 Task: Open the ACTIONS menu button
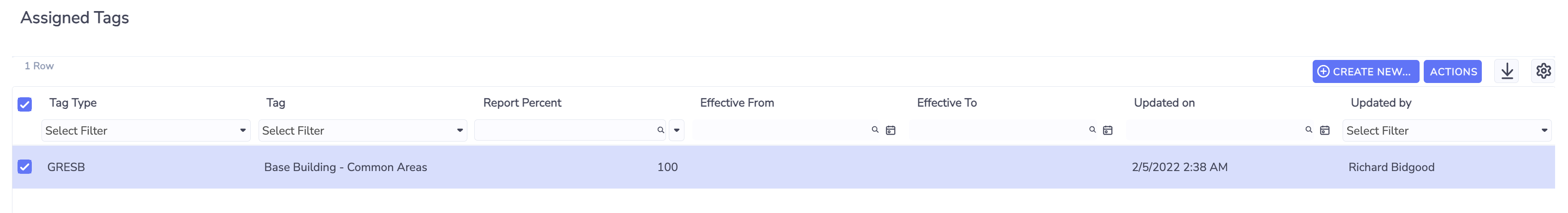[1452, 71]
